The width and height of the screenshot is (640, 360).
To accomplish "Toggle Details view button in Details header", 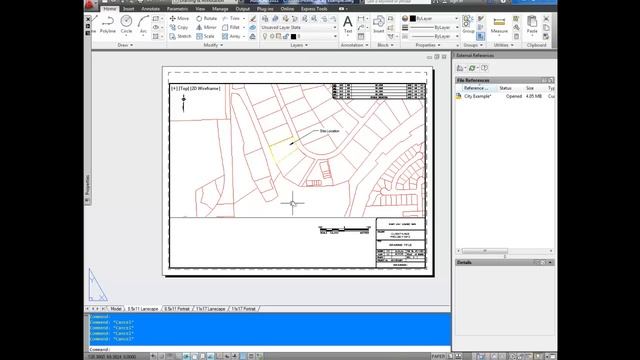I will click(x=537, y=262).
